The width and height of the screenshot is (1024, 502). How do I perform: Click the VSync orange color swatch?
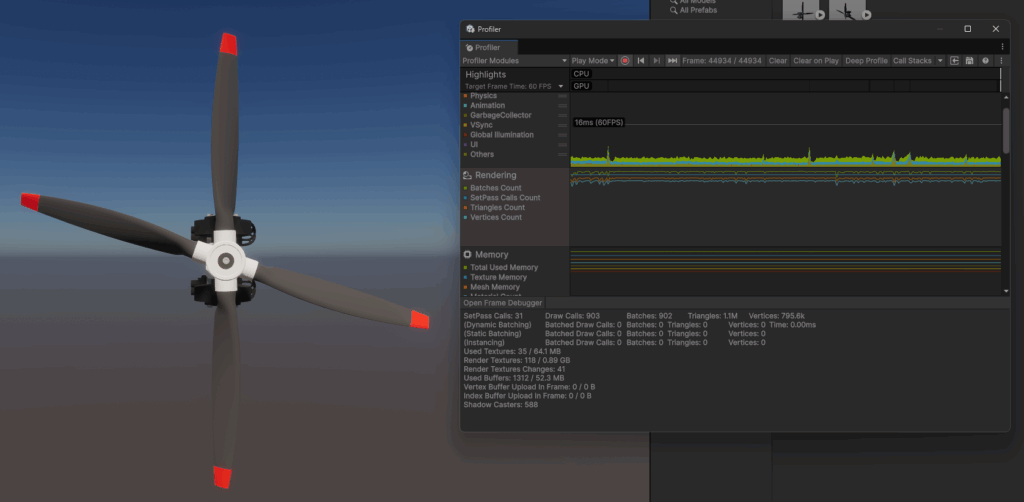[x=465, y=125]
